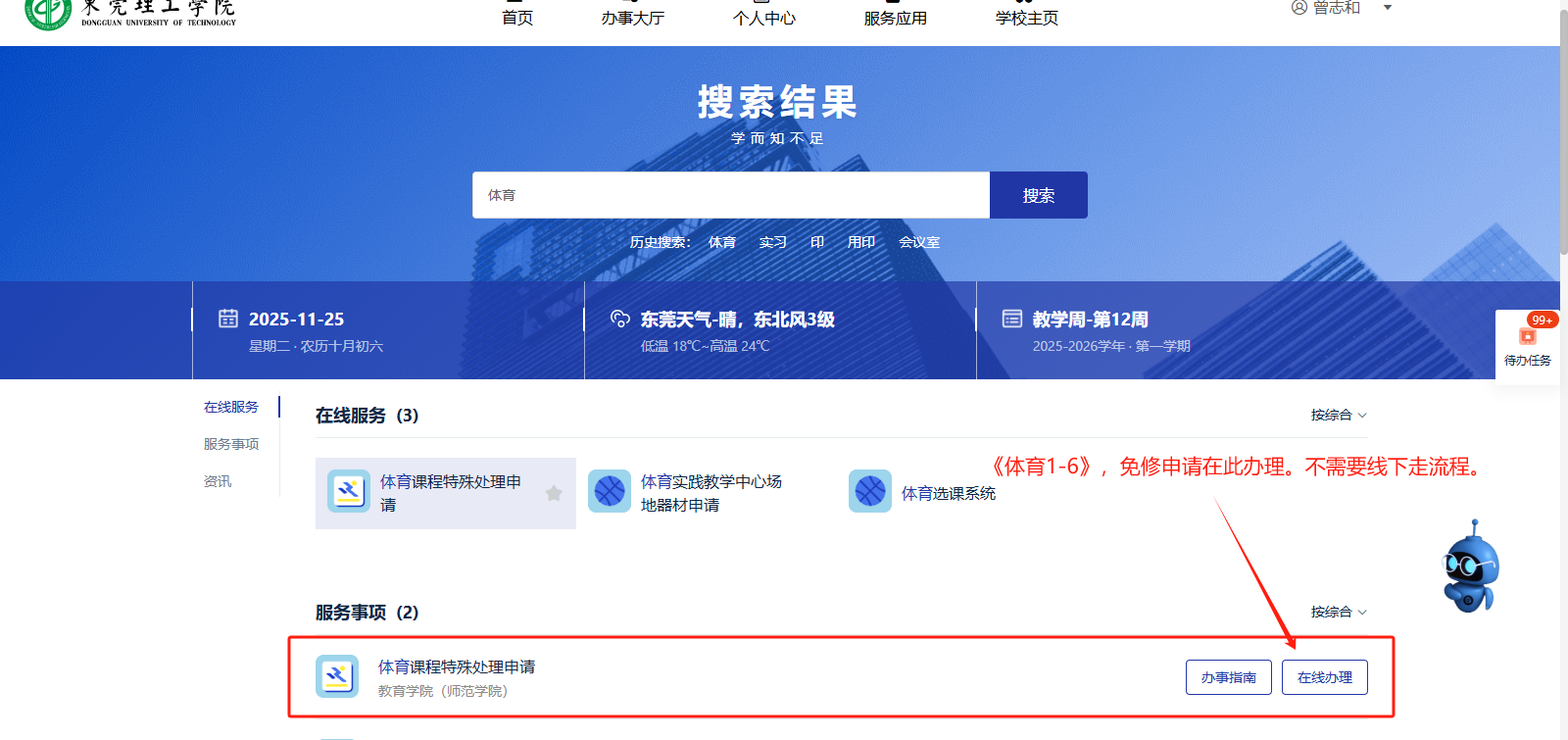The height and width of the screenshot is (740, 1568).
Task: Click the 在线办理 button
Action: (x=1324, y=677)
